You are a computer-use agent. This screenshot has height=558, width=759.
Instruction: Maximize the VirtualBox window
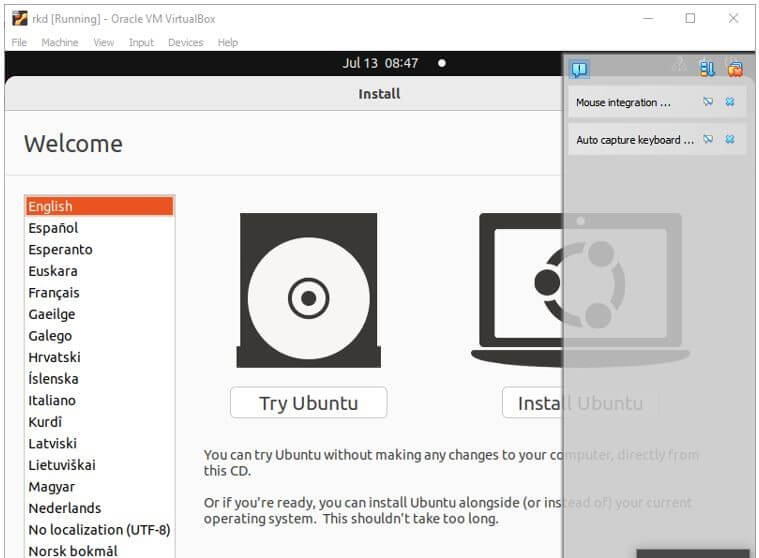pyautogui.click(x=690, y=18)
